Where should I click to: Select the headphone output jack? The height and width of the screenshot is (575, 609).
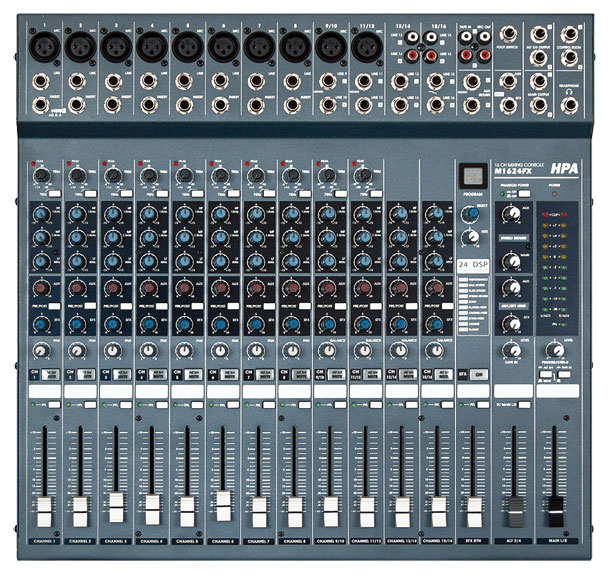coord(570,105)
